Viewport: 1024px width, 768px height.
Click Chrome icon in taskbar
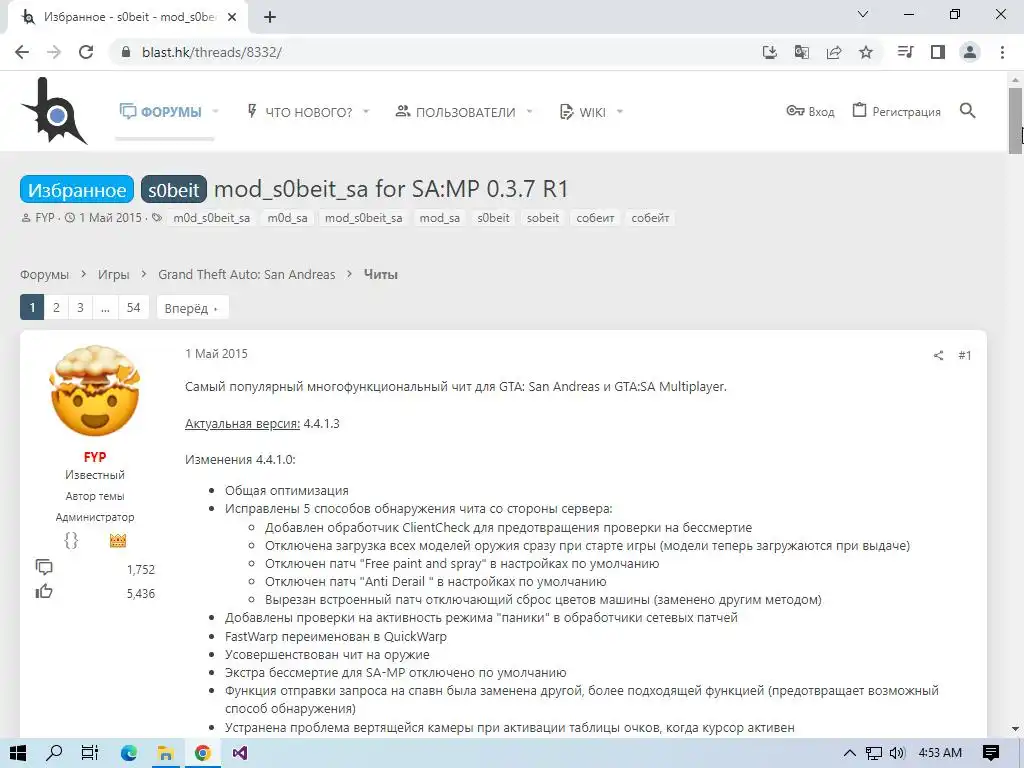(202, 753)
